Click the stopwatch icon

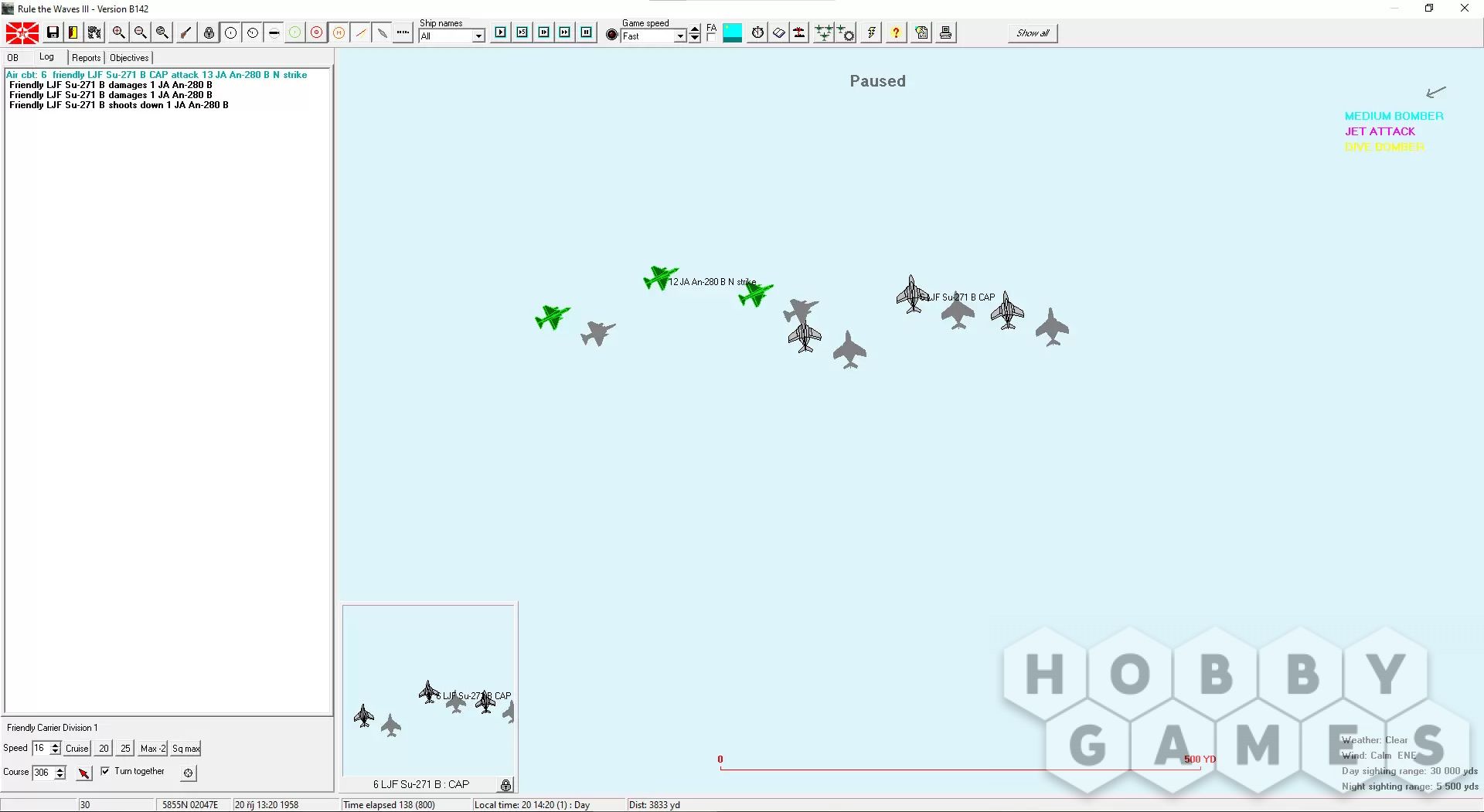[x=758, y=33]
